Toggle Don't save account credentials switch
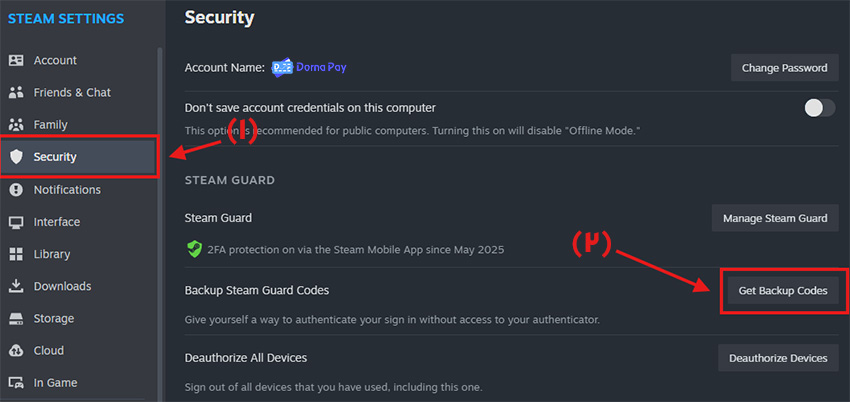 click(x=819, y=108)
